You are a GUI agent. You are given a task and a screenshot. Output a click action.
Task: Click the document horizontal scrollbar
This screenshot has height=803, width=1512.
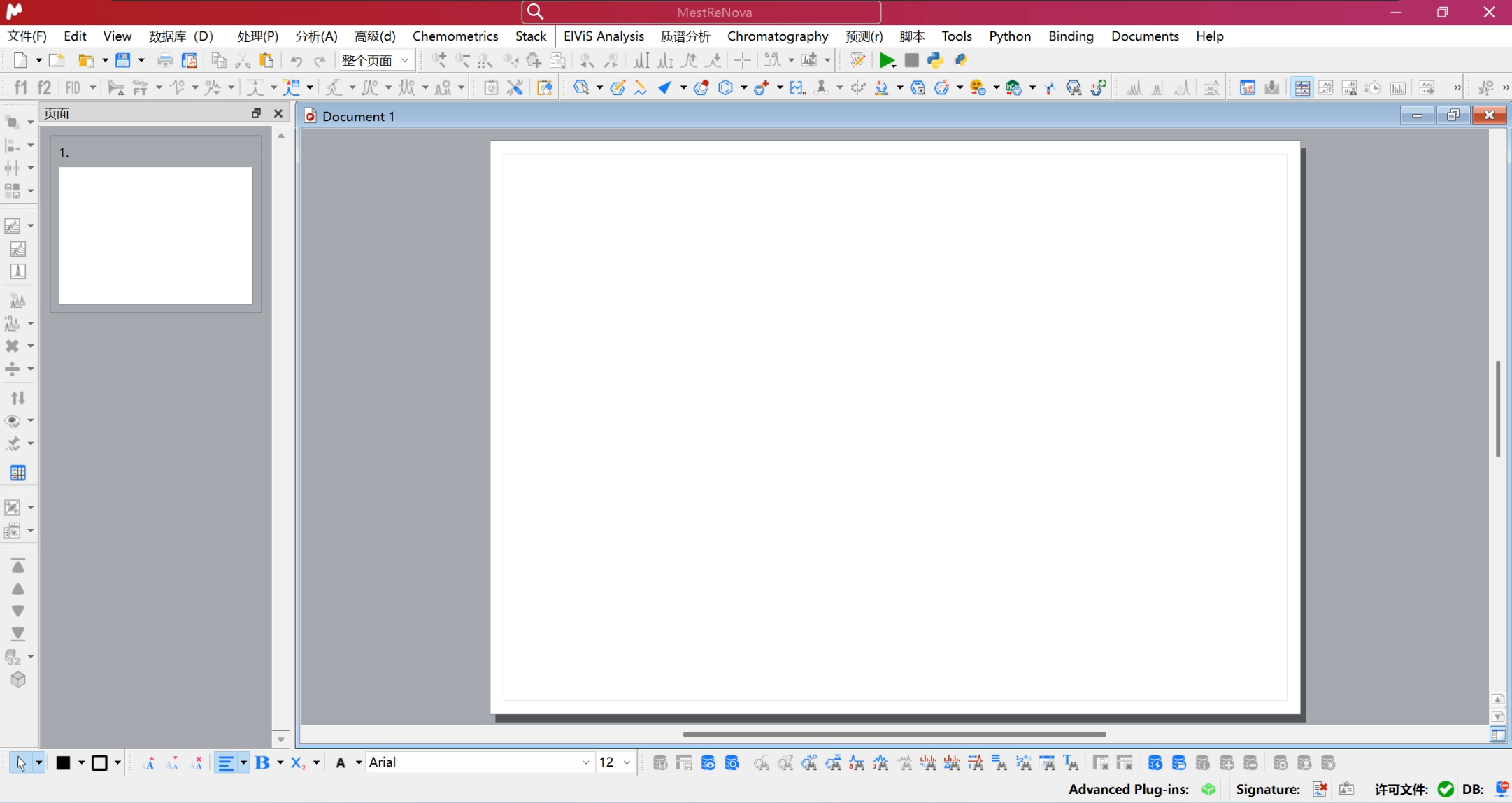(x=894, y=734)
